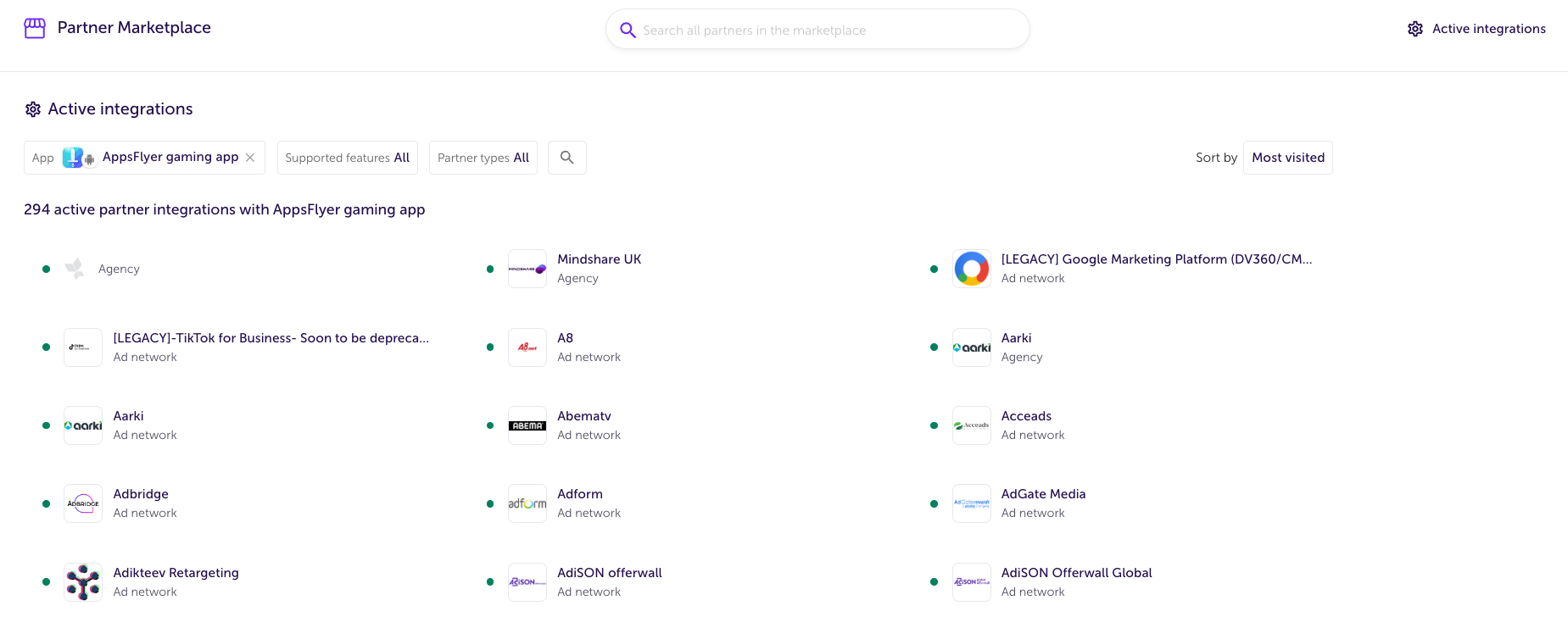Click the AdGate Media logo
1568x617 pixels.
click(x=972, y=503)
